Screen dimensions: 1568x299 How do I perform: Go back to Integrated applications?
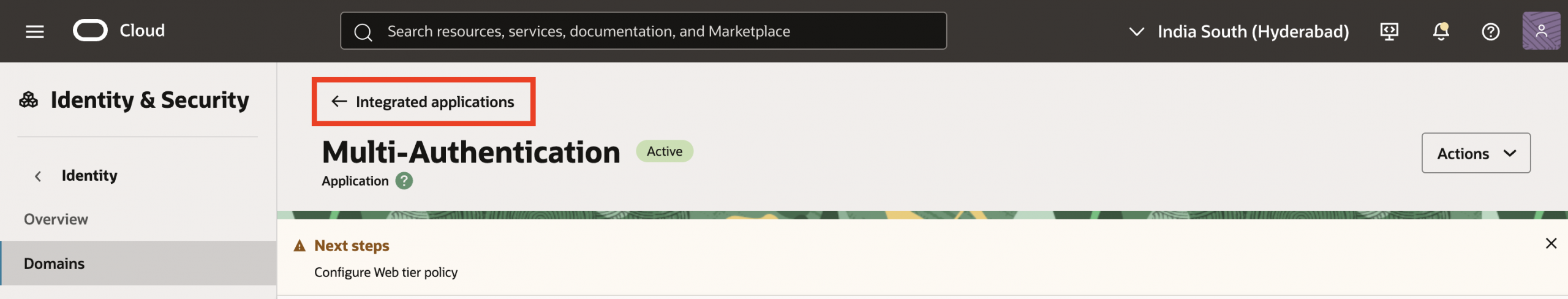434,102
